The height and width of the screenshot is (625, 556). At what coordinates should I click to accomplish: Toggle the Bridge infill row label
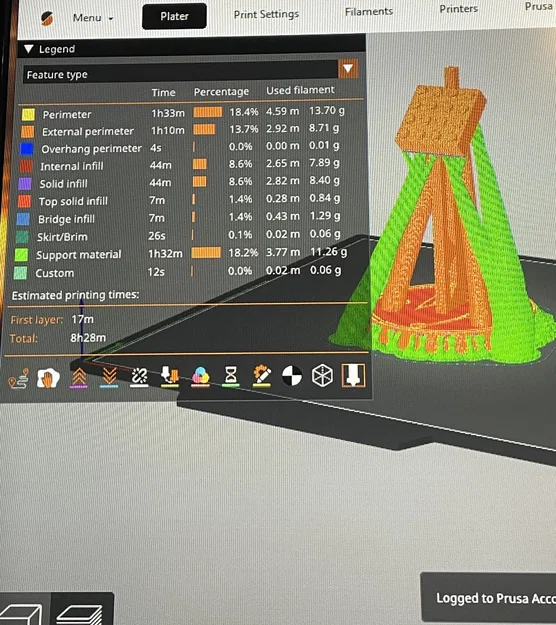(x=66, y=219)
